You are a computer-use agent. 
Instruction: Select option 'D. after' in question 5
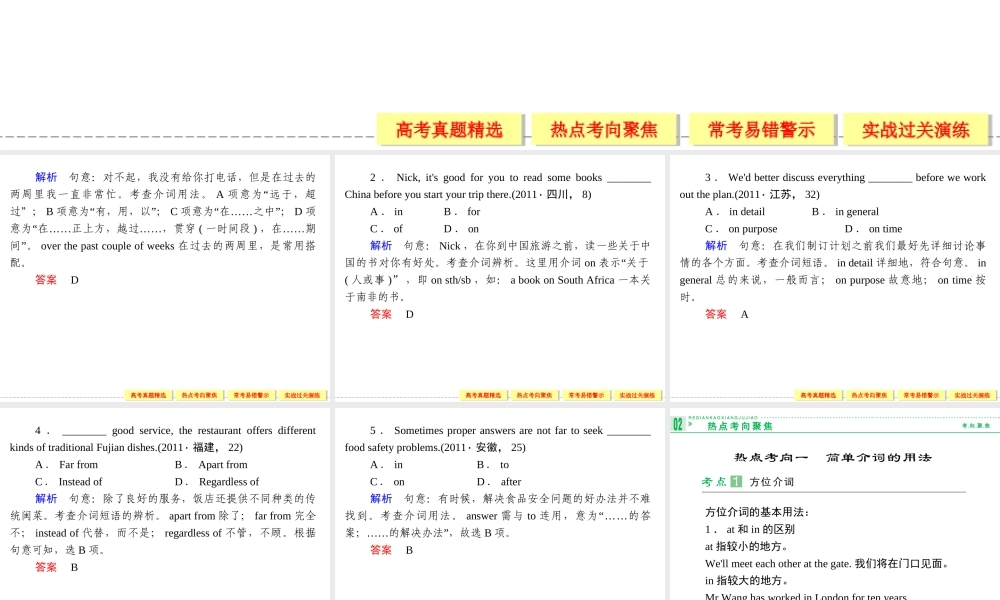(x=499, y=482)
